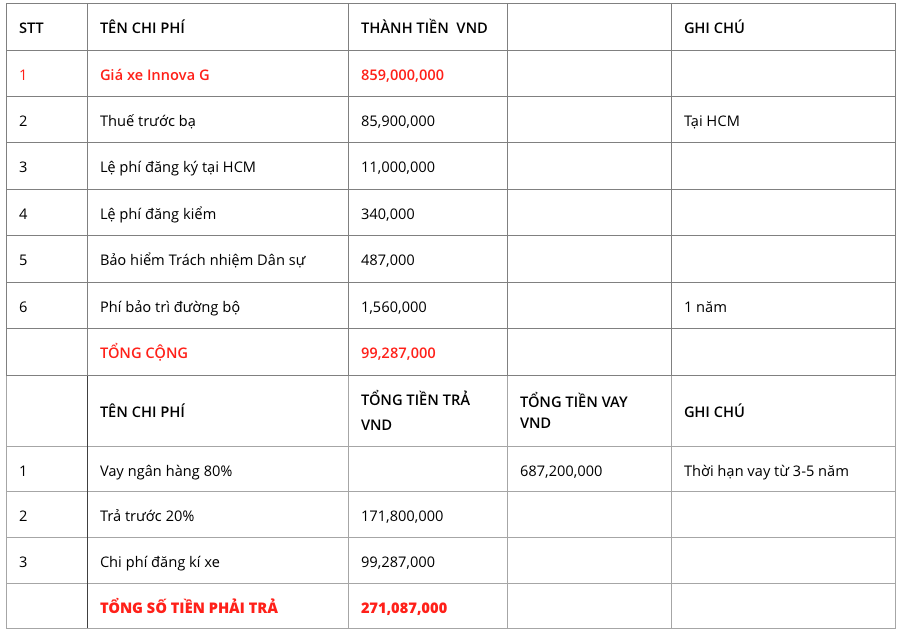Click the 'Lệ phí đăng kiểm' cell
911x634 pixels.
[x=157, y=214]
